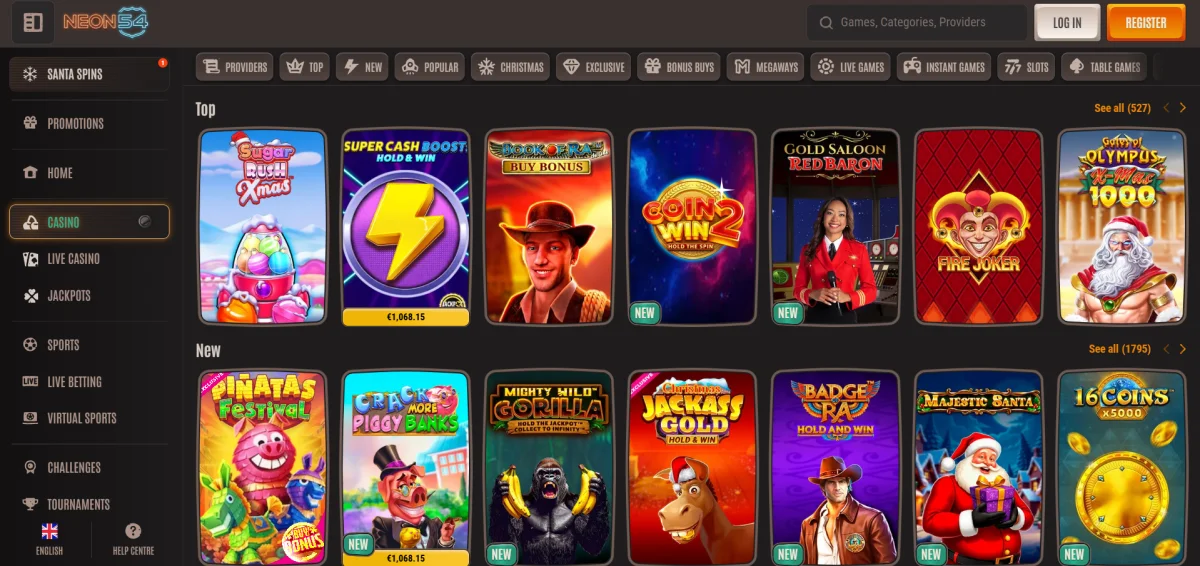Image resolution: width=1200 pixels, height=566 pixels.
Task: Open the Coin Win 2 game
Action: [x=692, y=227]
